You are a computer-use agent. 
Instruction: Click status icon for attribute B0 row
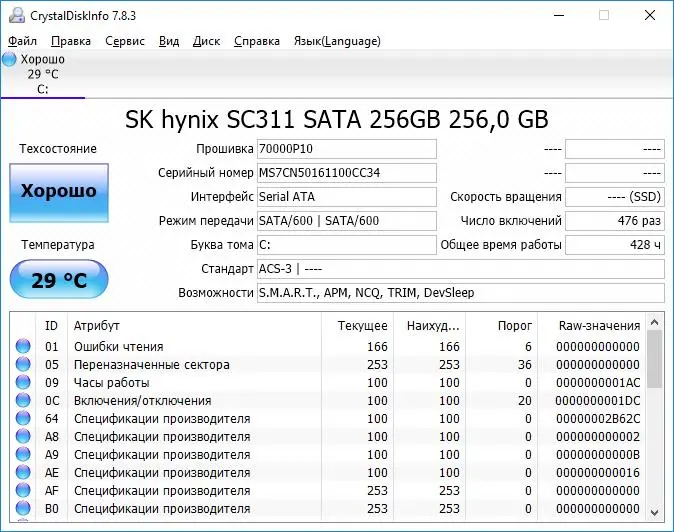pyautogui.click(x=23, y=508)
